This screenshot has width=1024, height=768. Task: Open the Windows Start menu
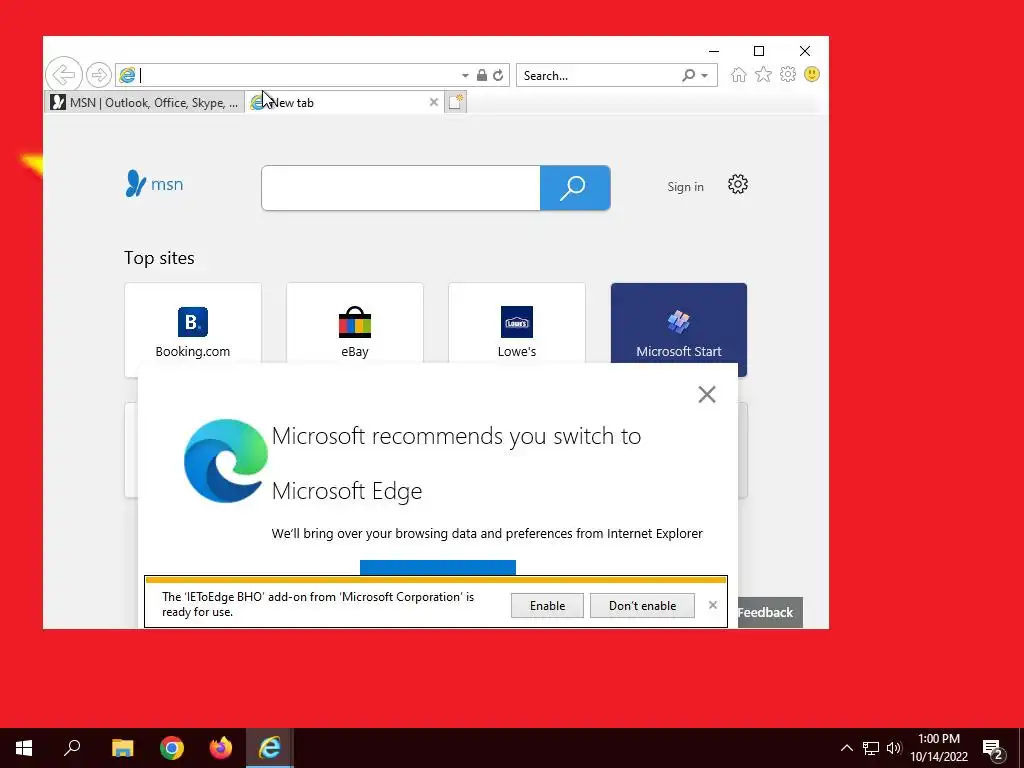coord(24,748)
